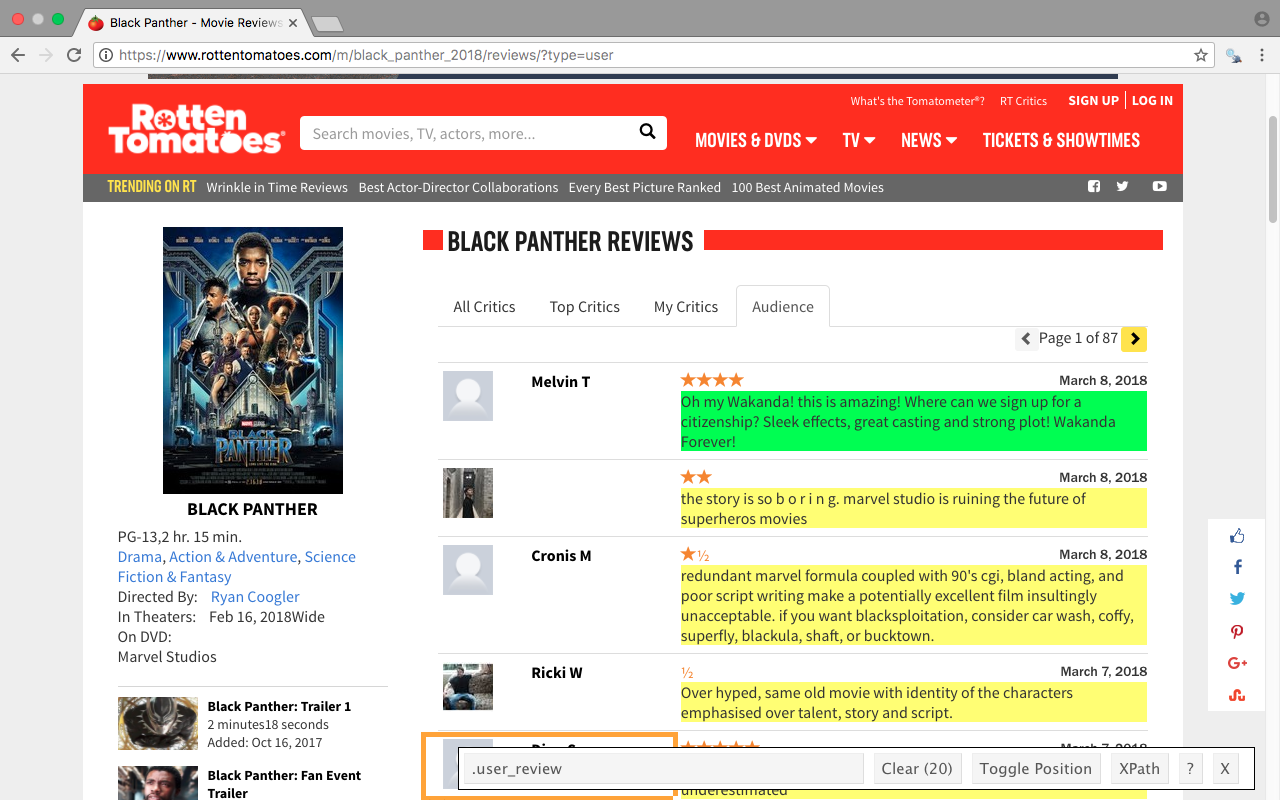Click Log In link
1280x800 pixels.
tap(1152, 100)
